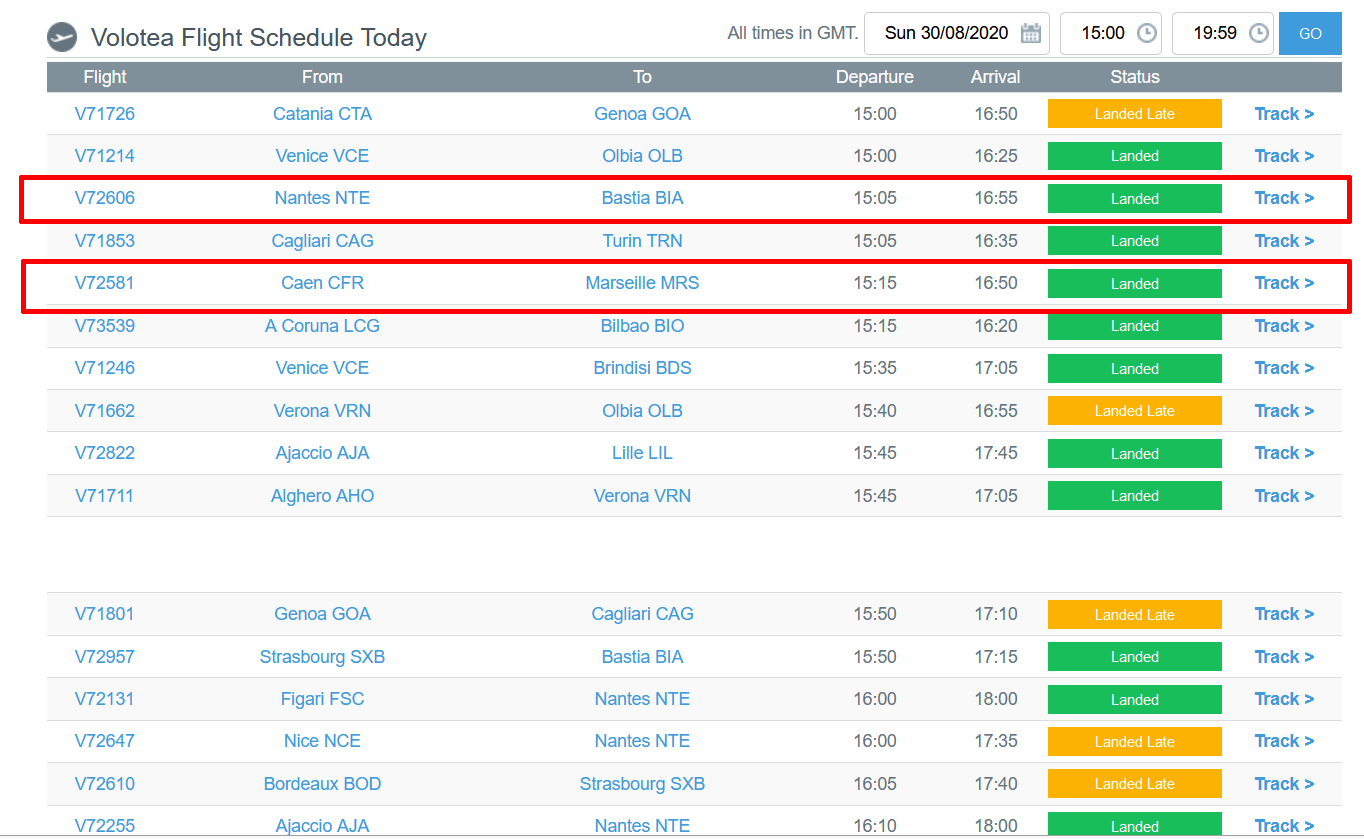Viewport: 1364px width, 839px height.
Task: Track the Caen to Marseille flight
Action: point(1284,283)
